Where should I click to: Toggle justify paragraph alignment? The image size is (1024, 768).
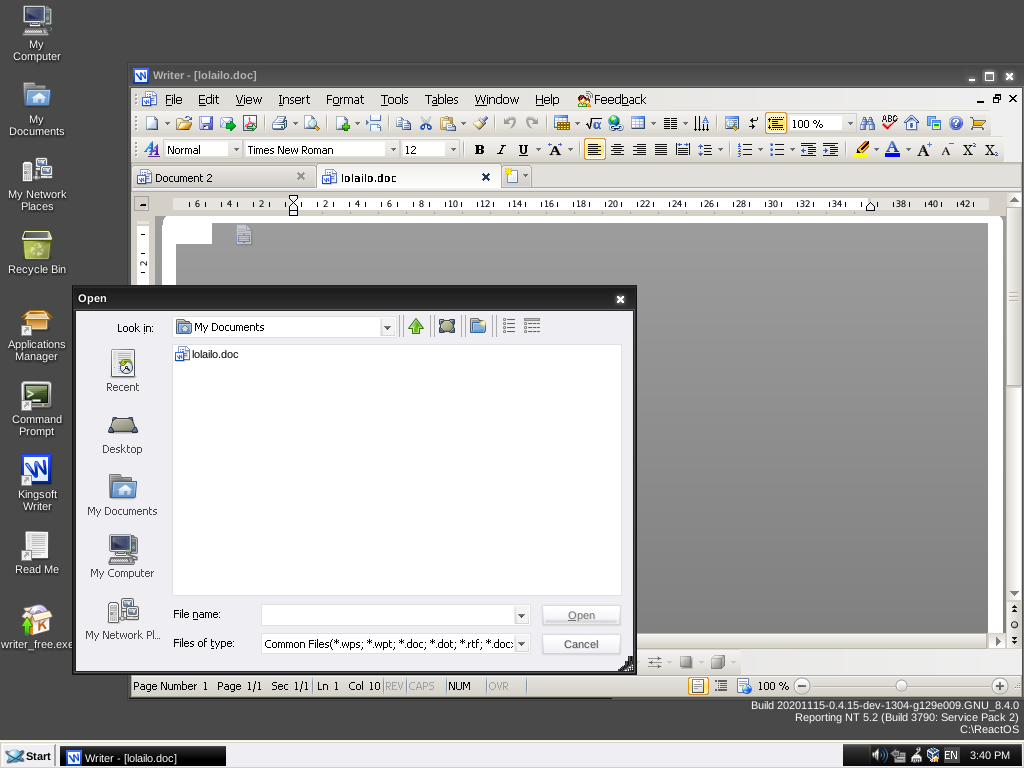click(661, 150)
